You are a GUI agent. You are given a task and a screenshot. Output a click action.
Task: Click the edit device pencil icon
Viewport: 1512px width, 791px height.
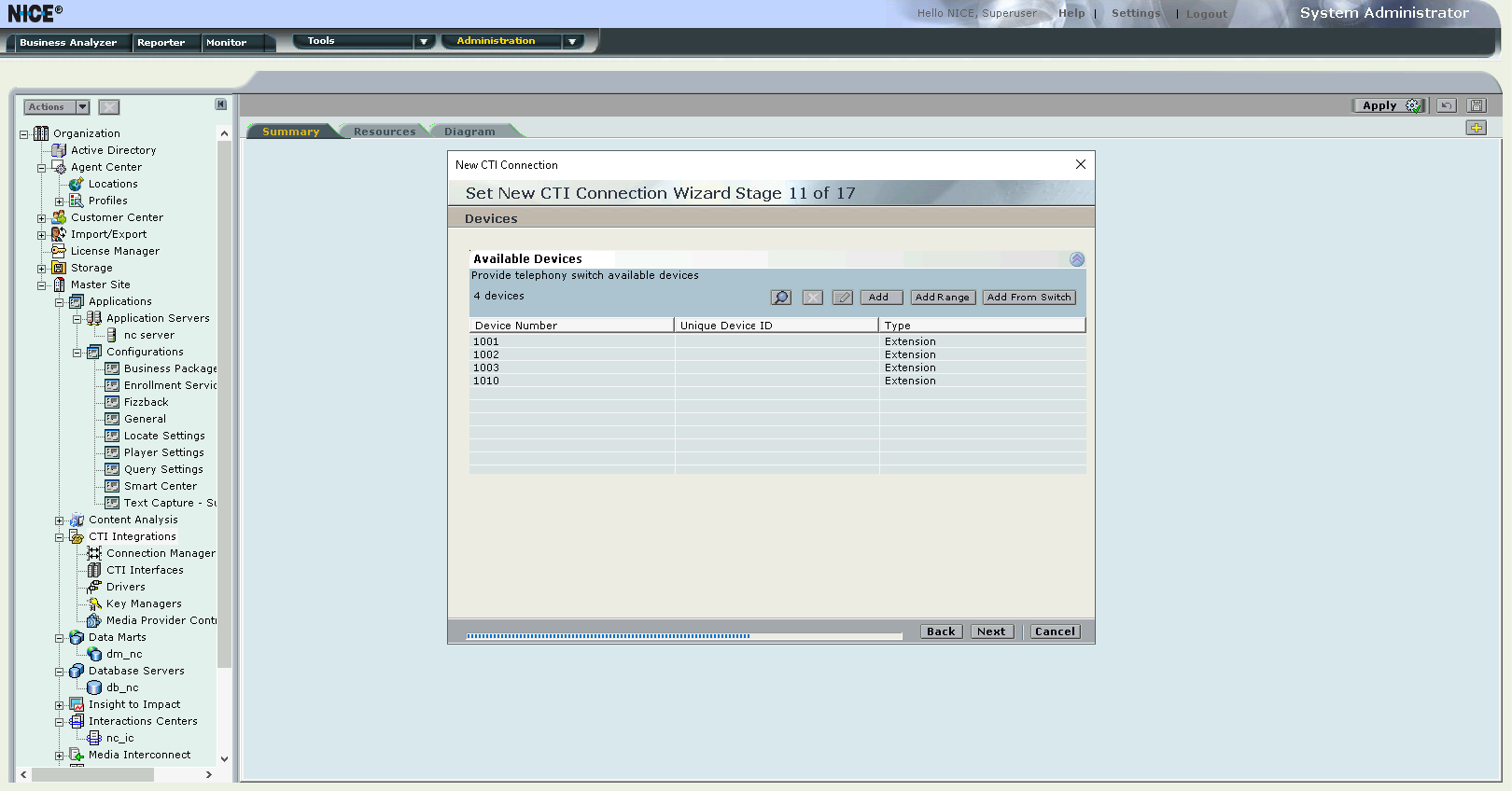842,298
